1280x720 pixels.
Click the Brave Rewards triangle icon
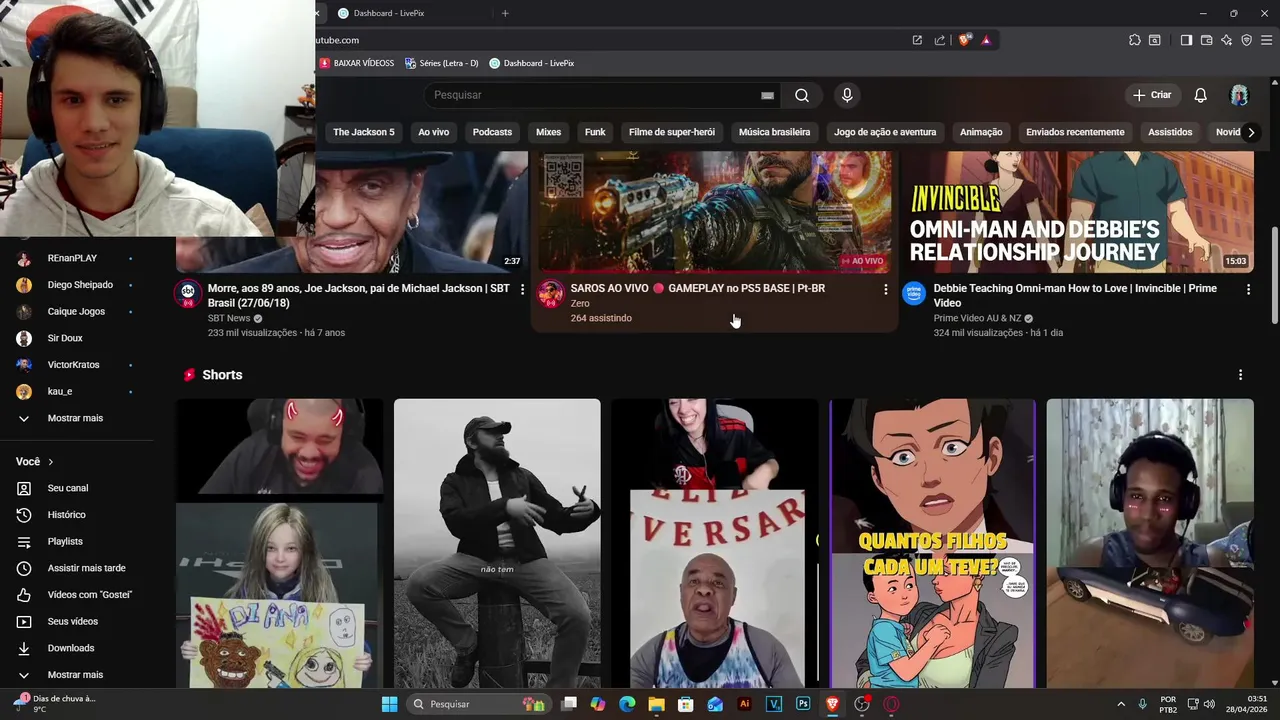[x=986, y=40]
